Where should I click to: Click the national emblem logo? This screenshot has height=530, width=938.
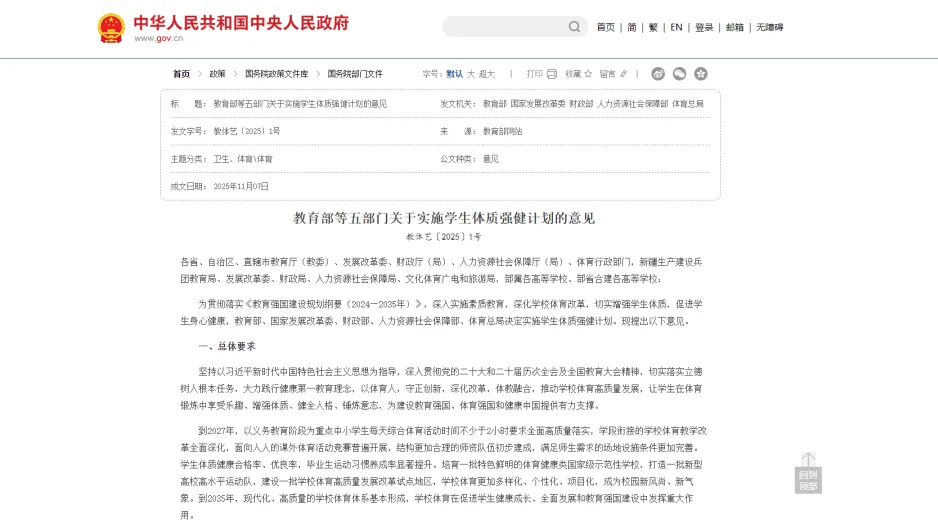click(x=111, y=28)
